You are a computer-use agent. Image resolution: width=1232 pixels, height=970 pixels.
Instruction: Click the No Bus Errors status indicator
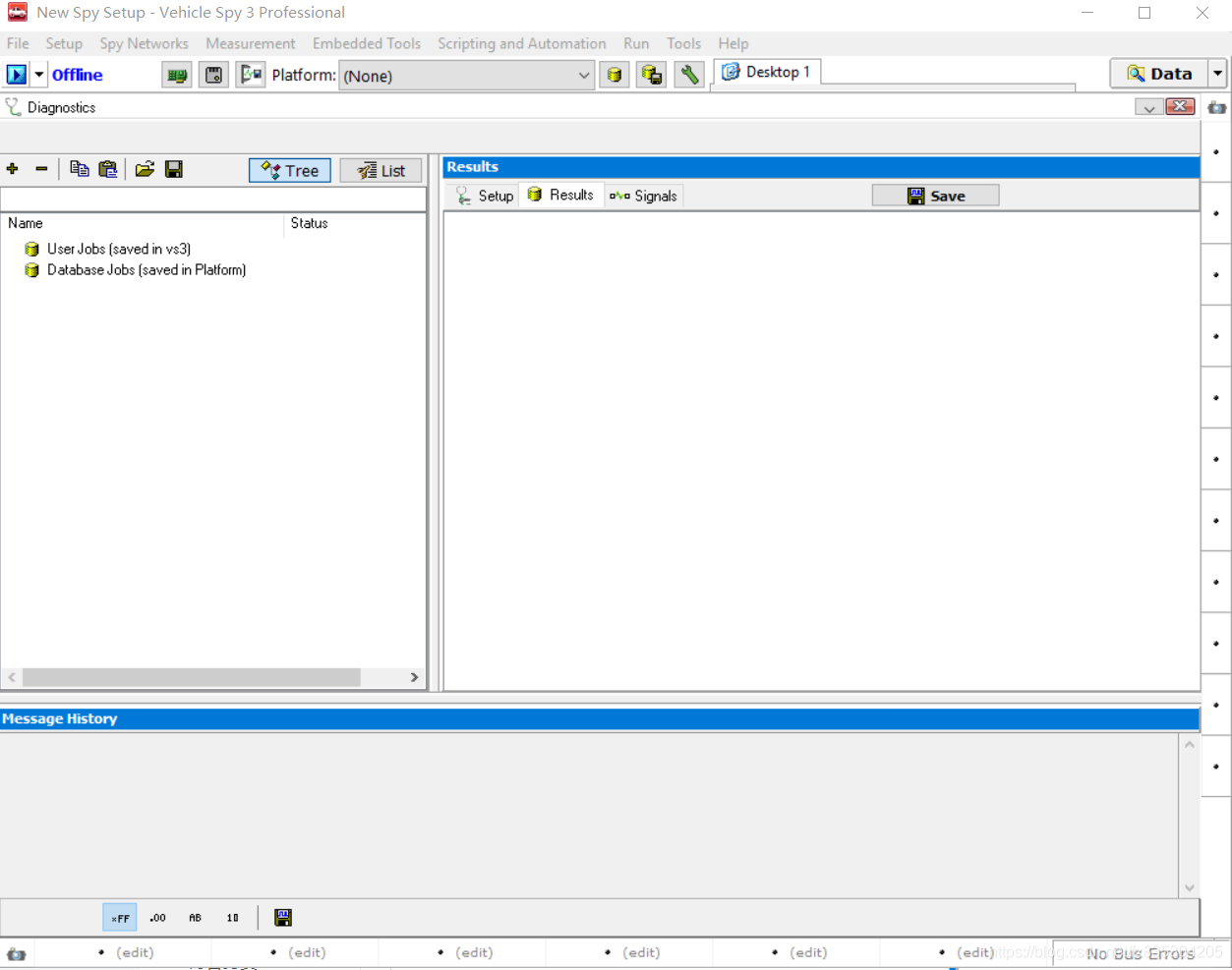(1141, 953)
